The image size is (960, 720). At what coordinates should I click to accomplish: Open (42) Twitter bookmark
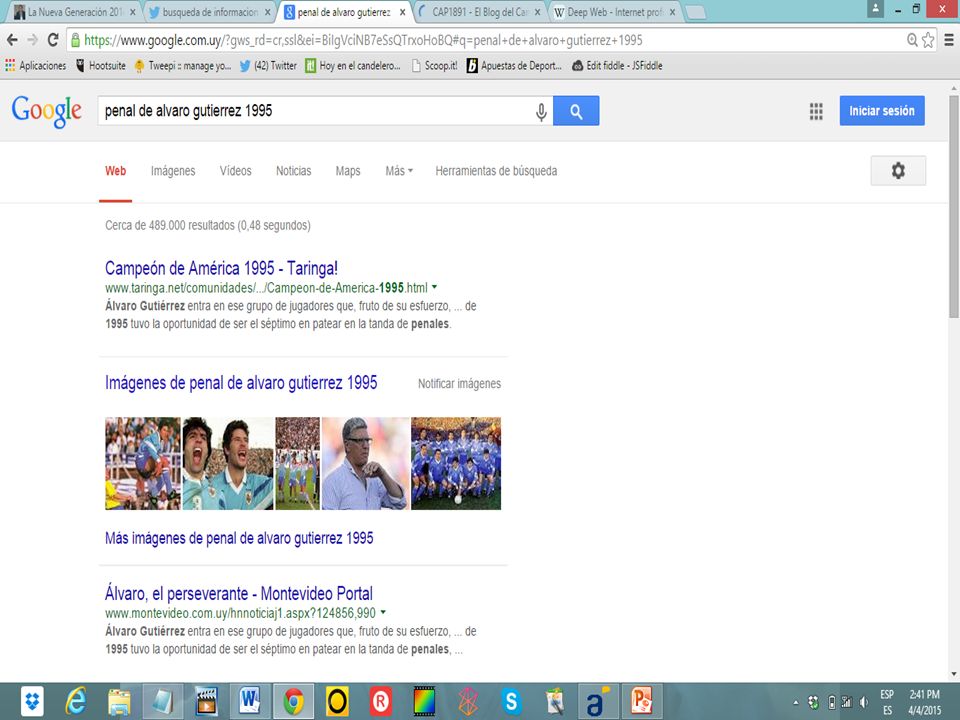[268, 66]
